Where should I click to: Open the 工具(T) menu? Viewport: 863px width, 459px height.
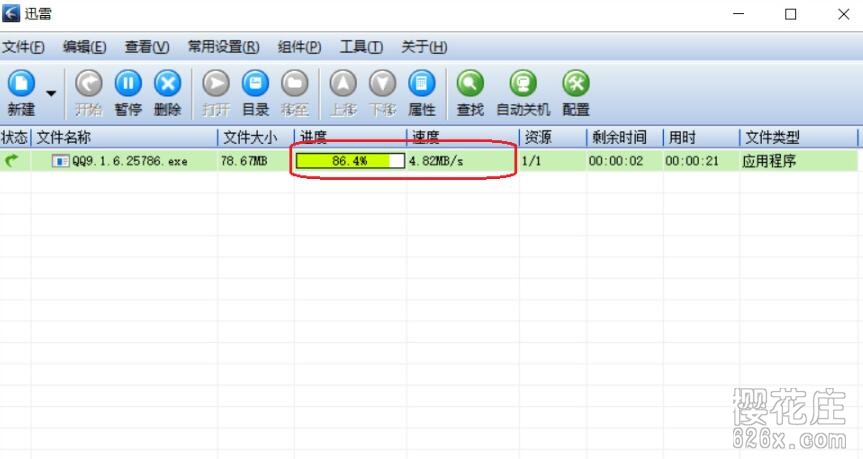pyautogui.click(x=361, y=47)
